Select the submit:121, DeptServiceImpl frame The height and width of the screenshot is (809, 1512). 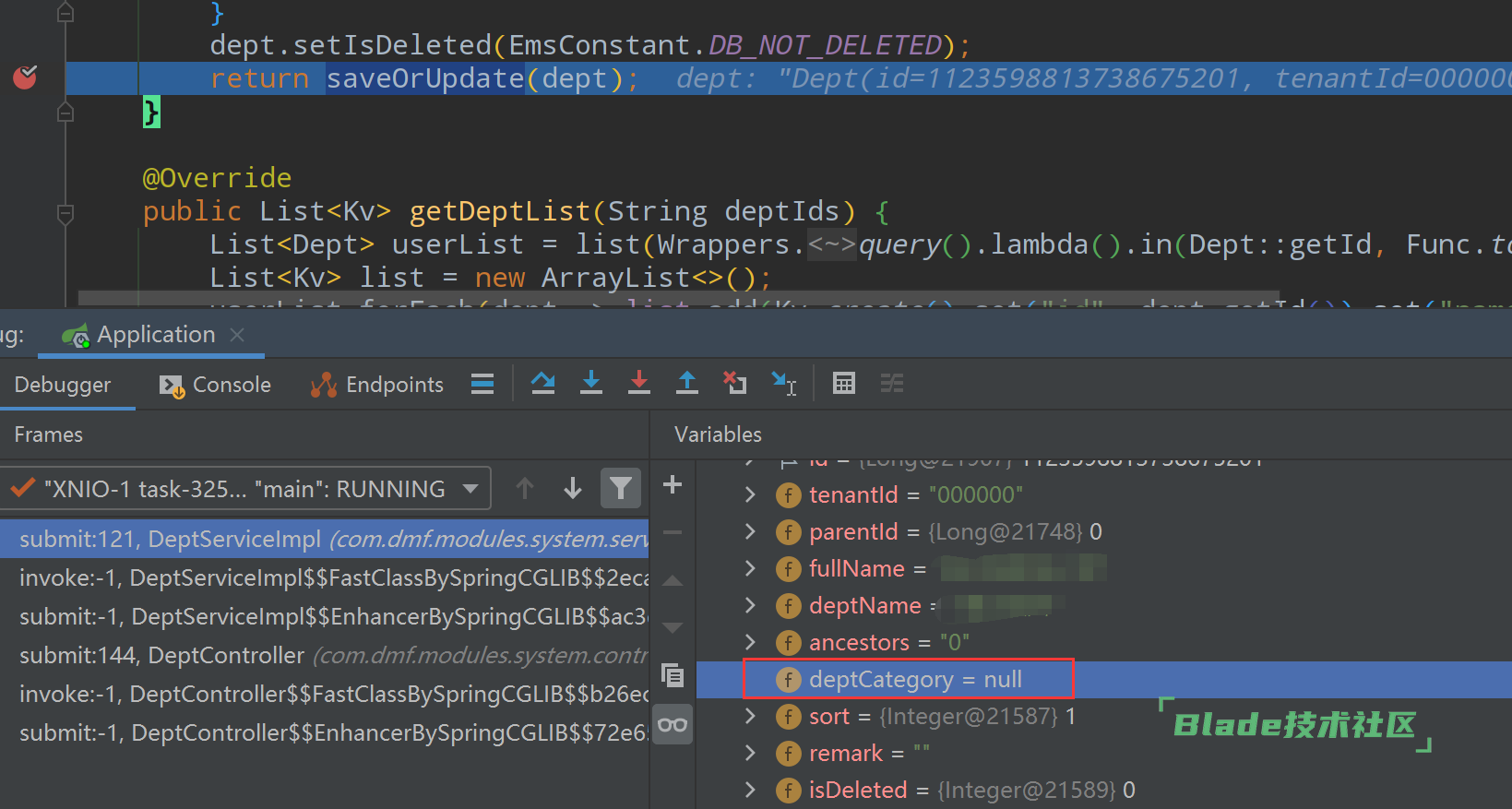pos(325,539)
